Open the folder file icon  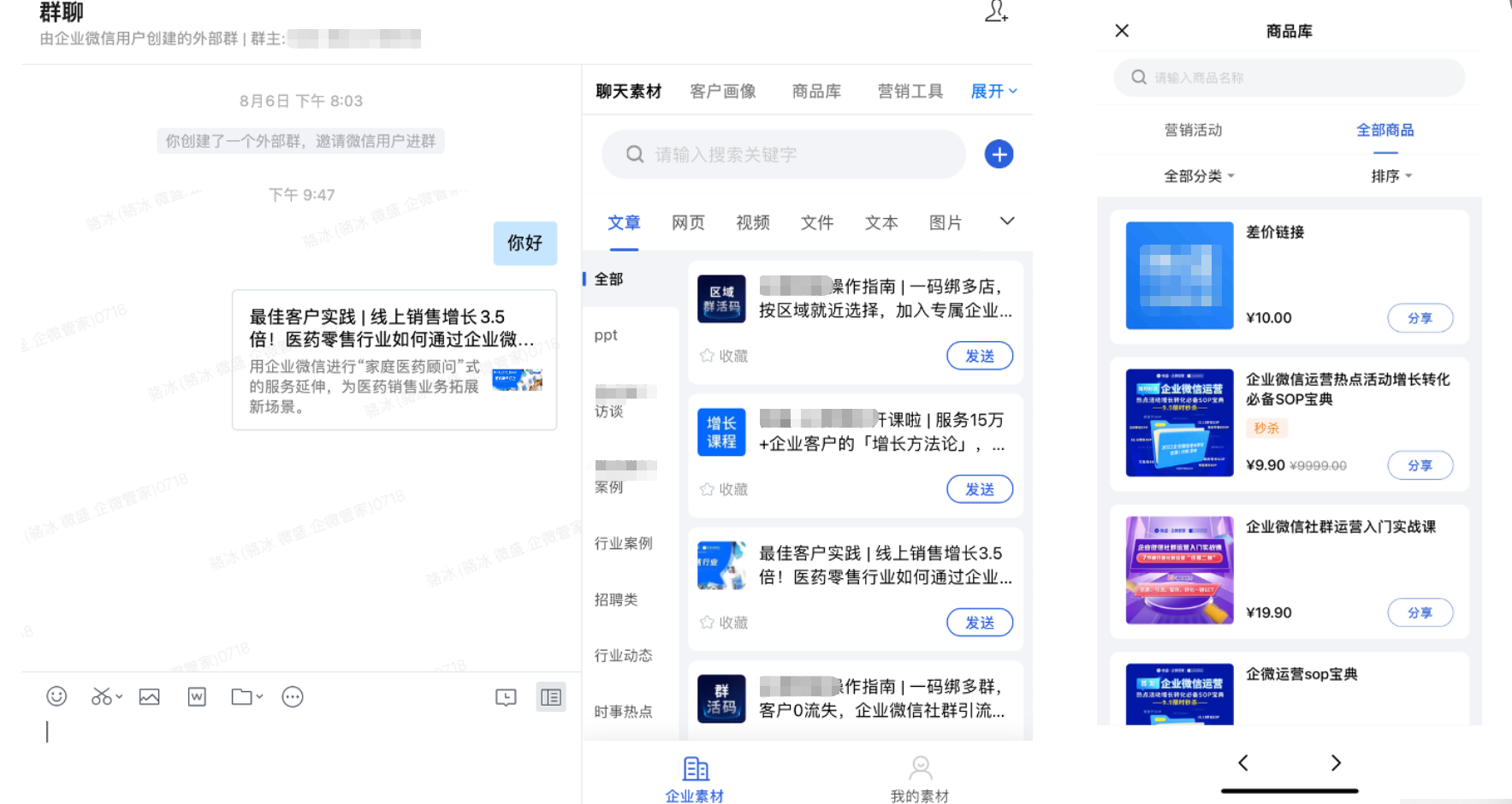coord(241,696)
